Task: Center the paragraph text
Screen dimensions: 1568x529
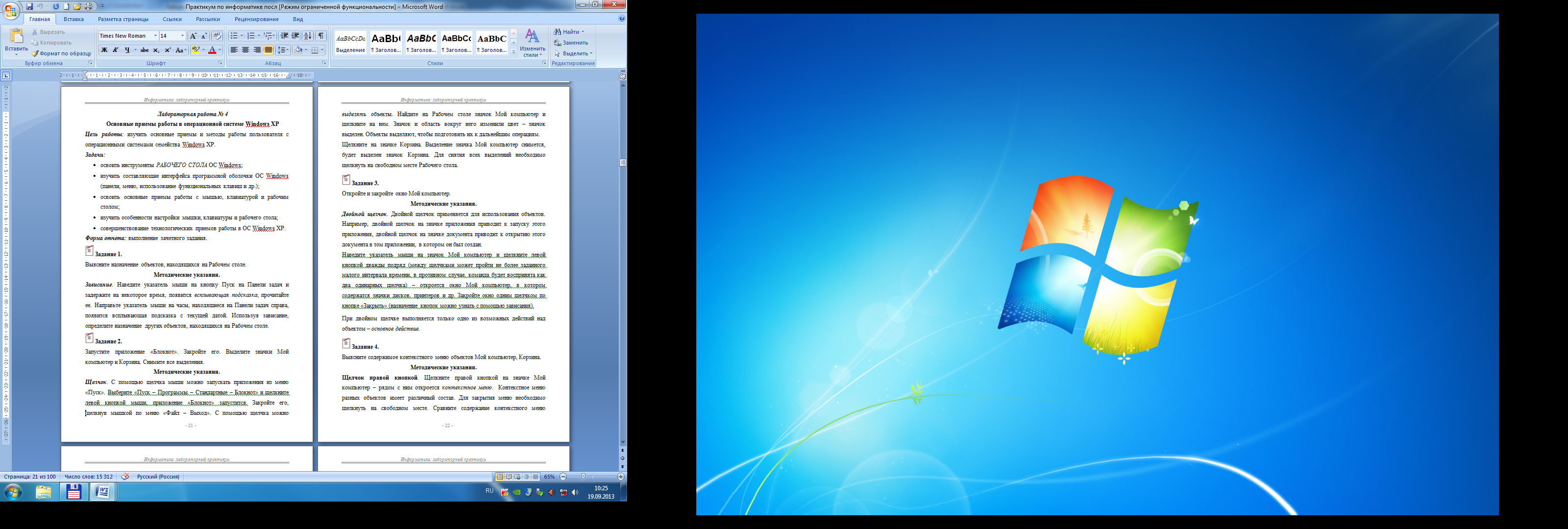Action: [x=245, y=50]
